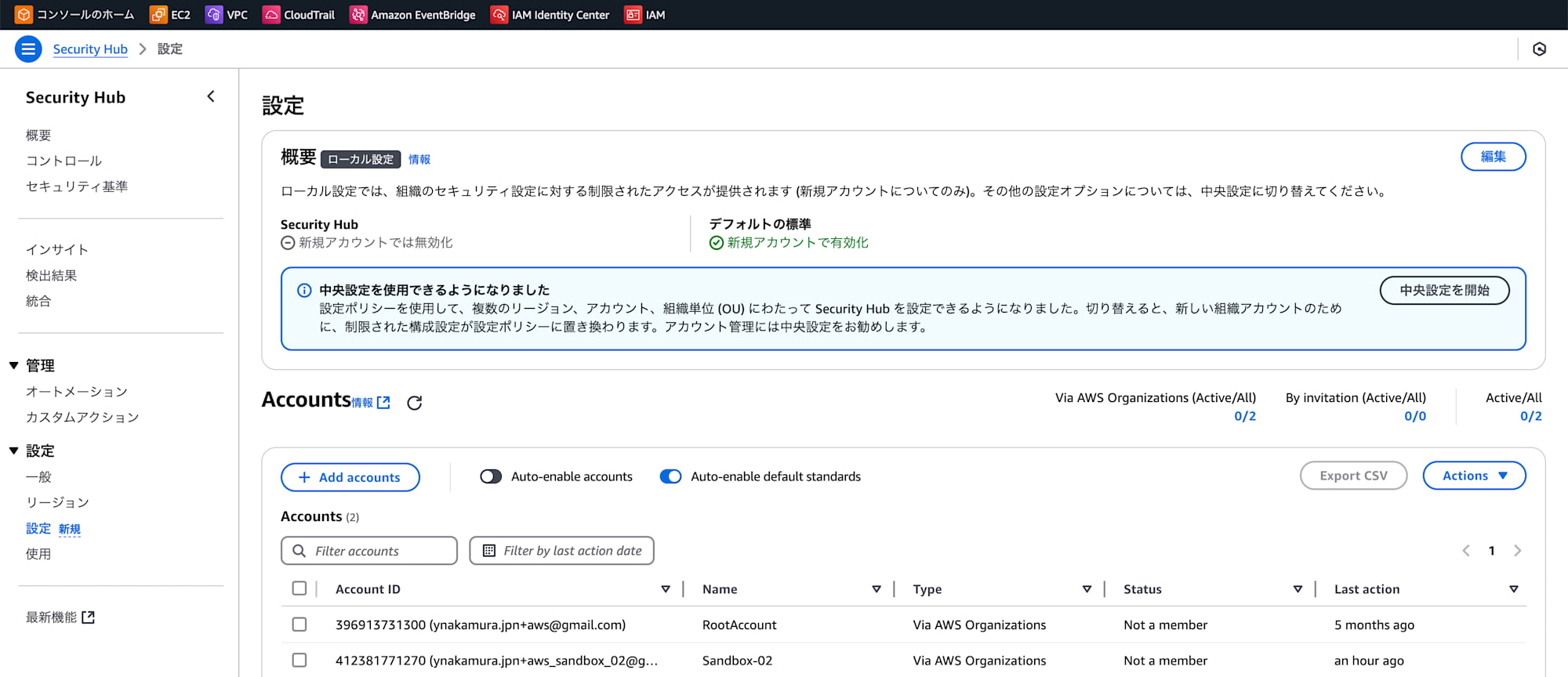Click the ローカル設定 badge
The height and width of the screenshot is (677, 1568).
pyautogui.click(x=361, y=159)
